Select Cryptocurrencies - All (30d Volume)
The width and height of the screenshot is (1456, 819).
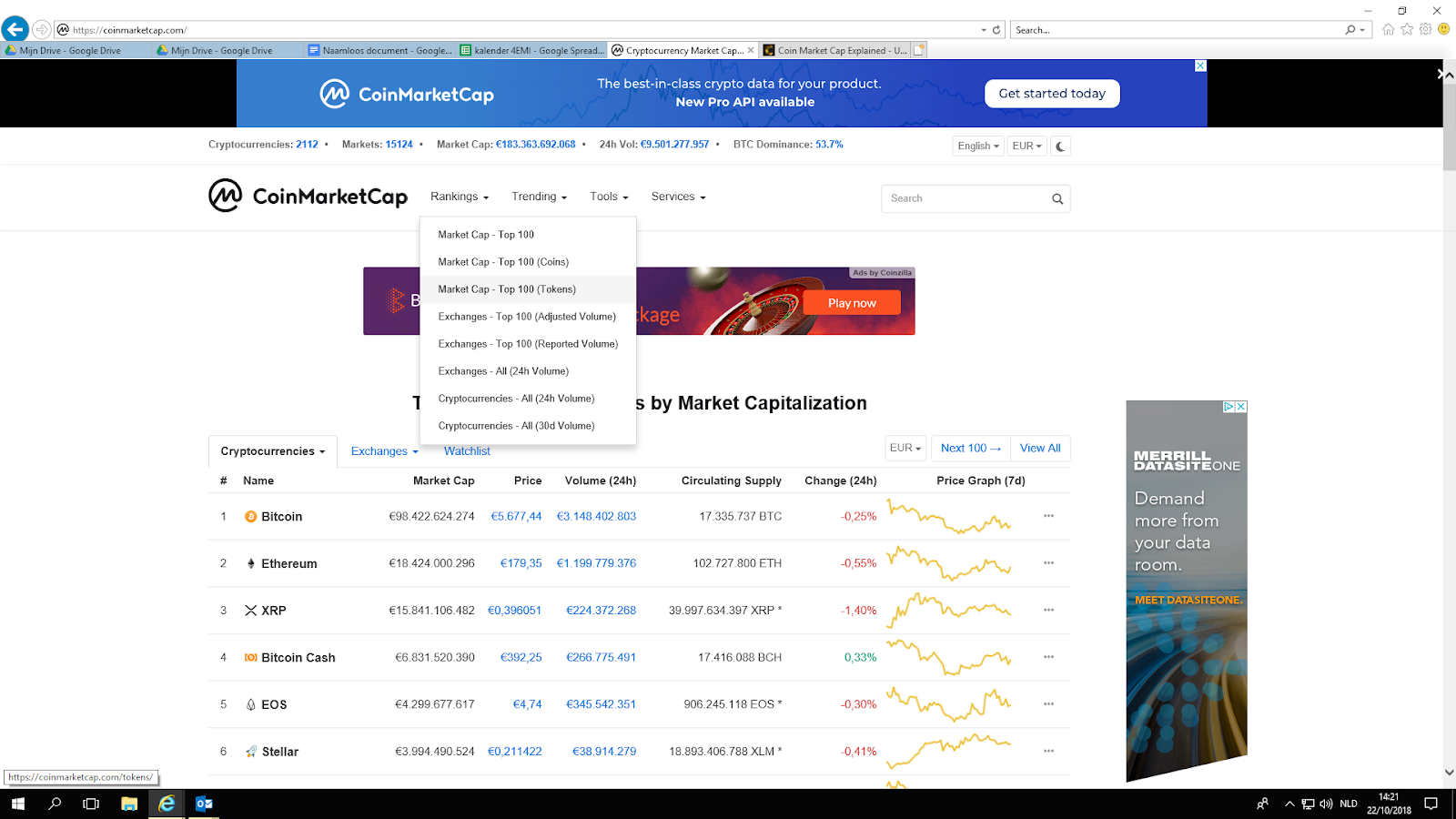click(x=528, y=426)
